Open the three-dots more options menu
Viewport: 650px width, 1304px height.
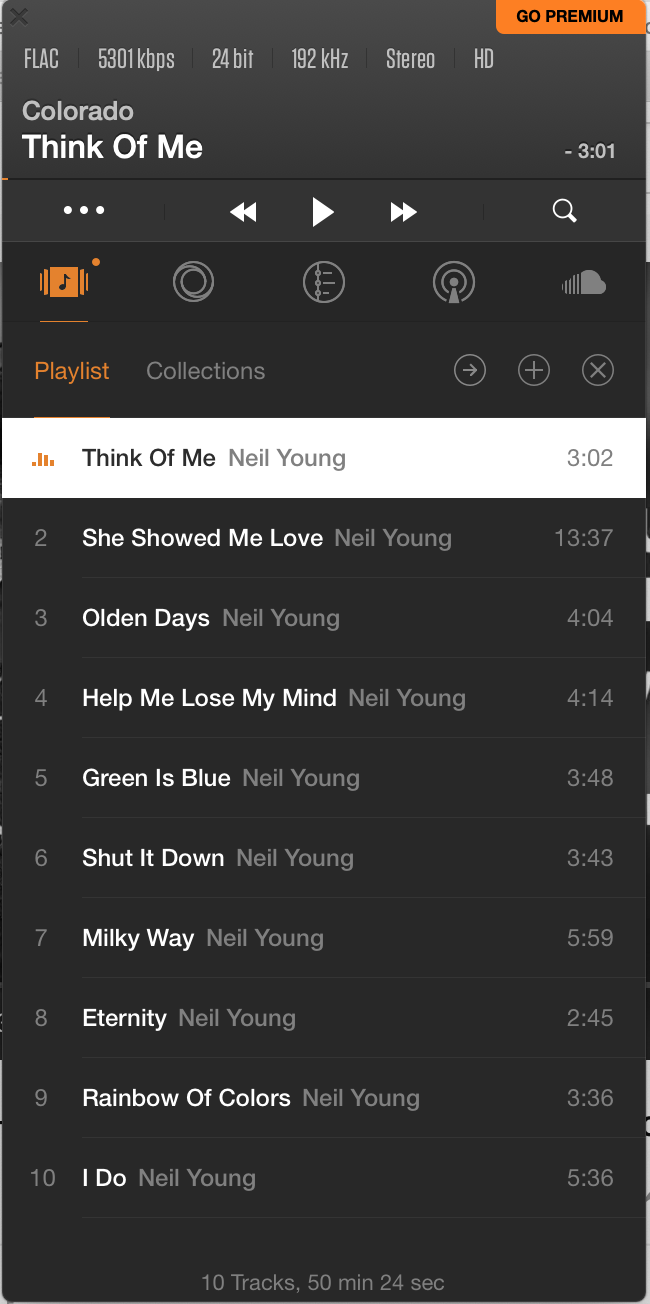(x=84, y=211)
